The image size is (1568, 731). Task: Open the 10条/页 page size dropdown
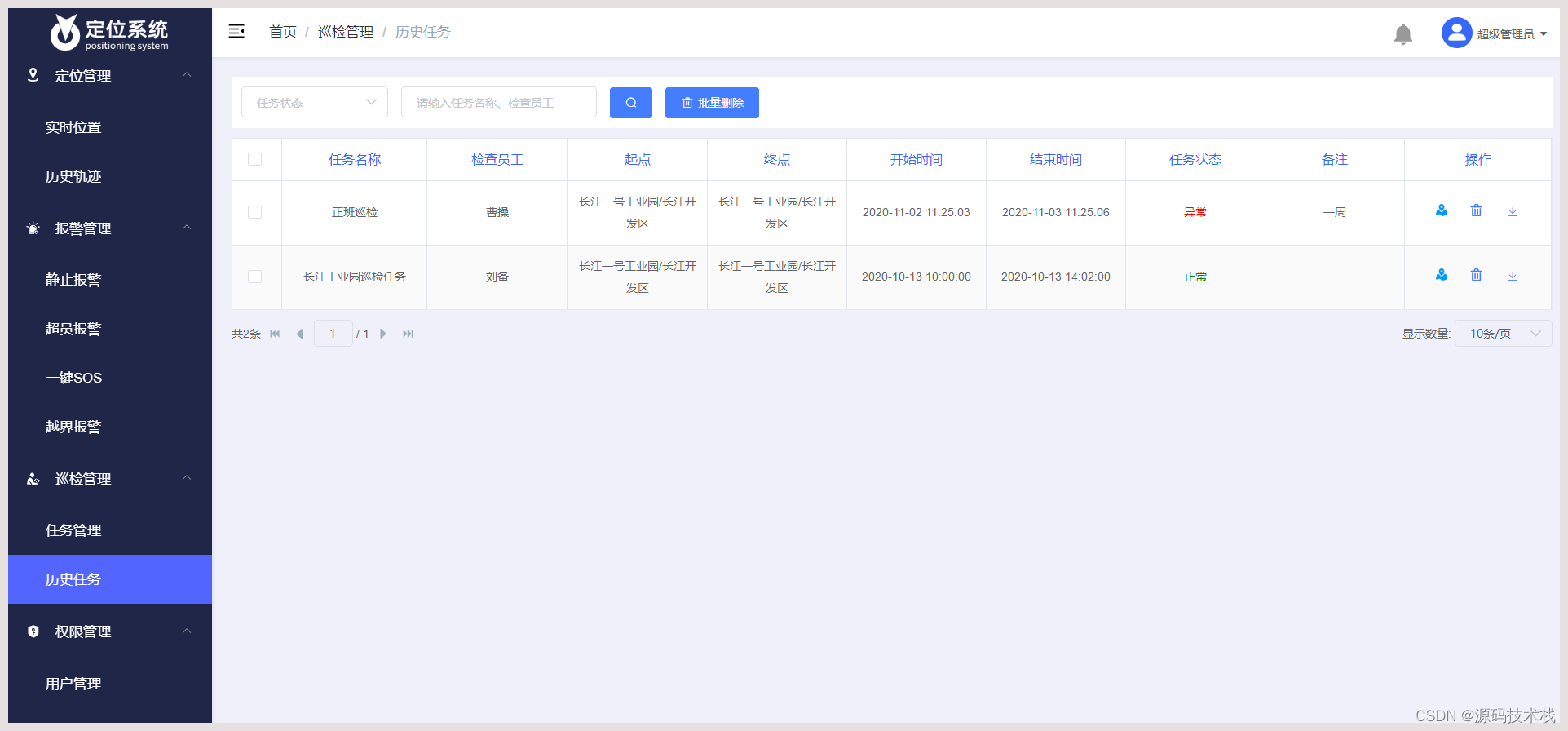pyautogui.click(x=1503, y=334)
